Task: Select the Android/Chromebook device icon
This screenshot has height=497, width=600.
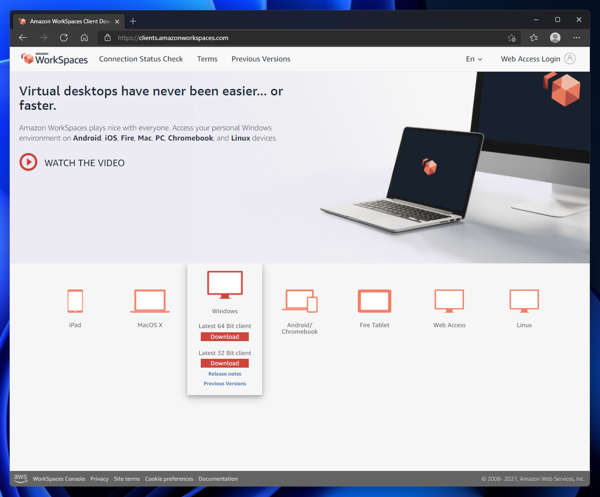Action: (x=300, y=301)
